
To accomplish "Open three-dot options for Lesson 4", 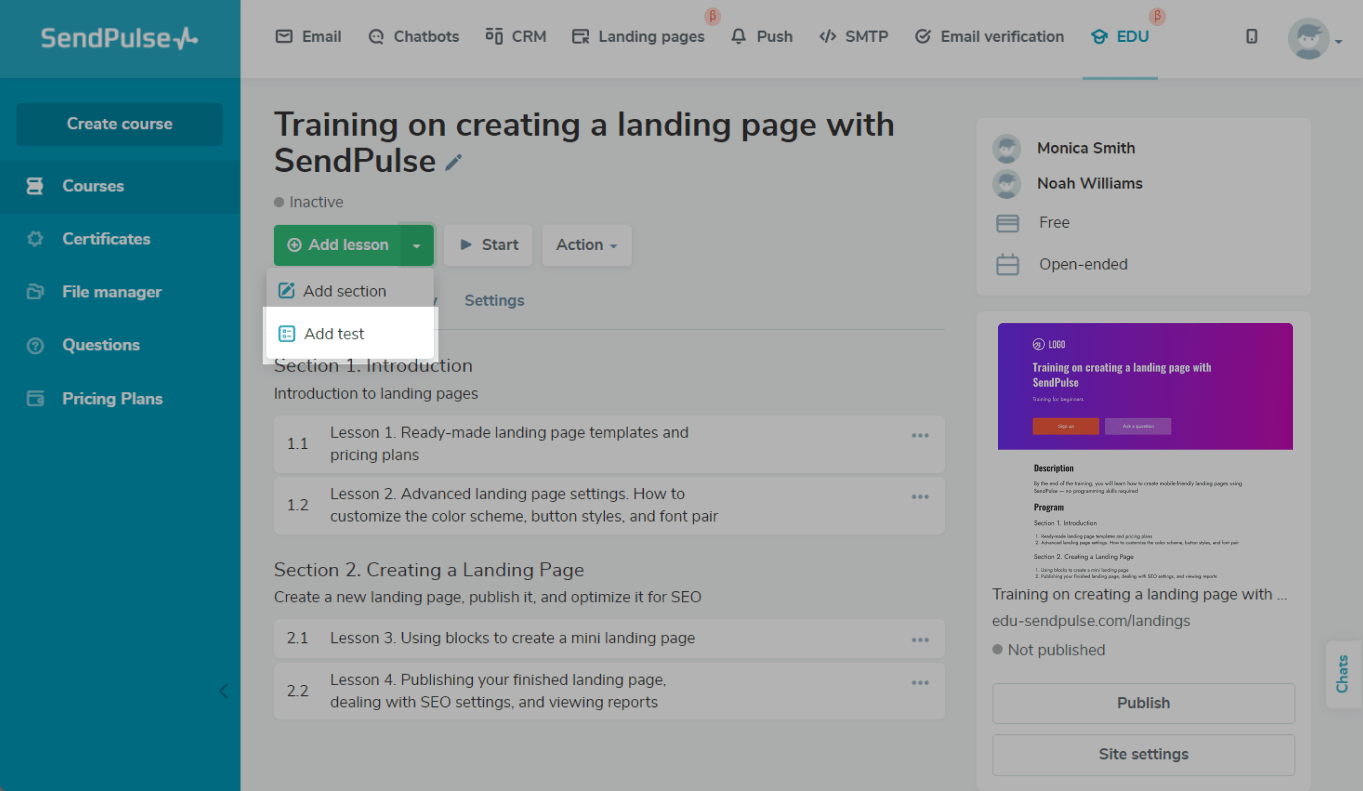I will [x=920, y=683].
